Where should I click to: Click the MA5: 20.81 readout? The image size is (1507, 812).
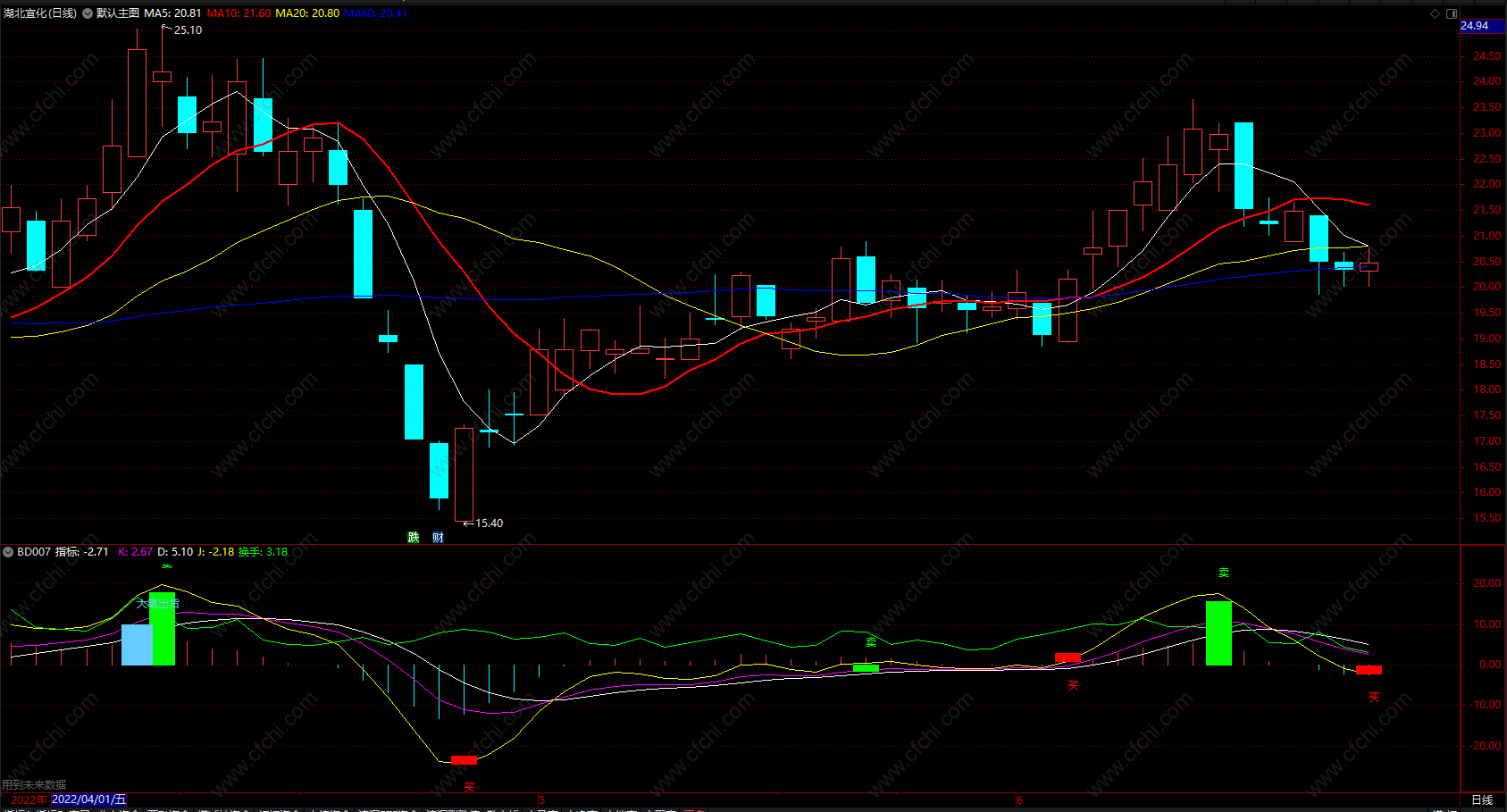click(x=172, y=13)
